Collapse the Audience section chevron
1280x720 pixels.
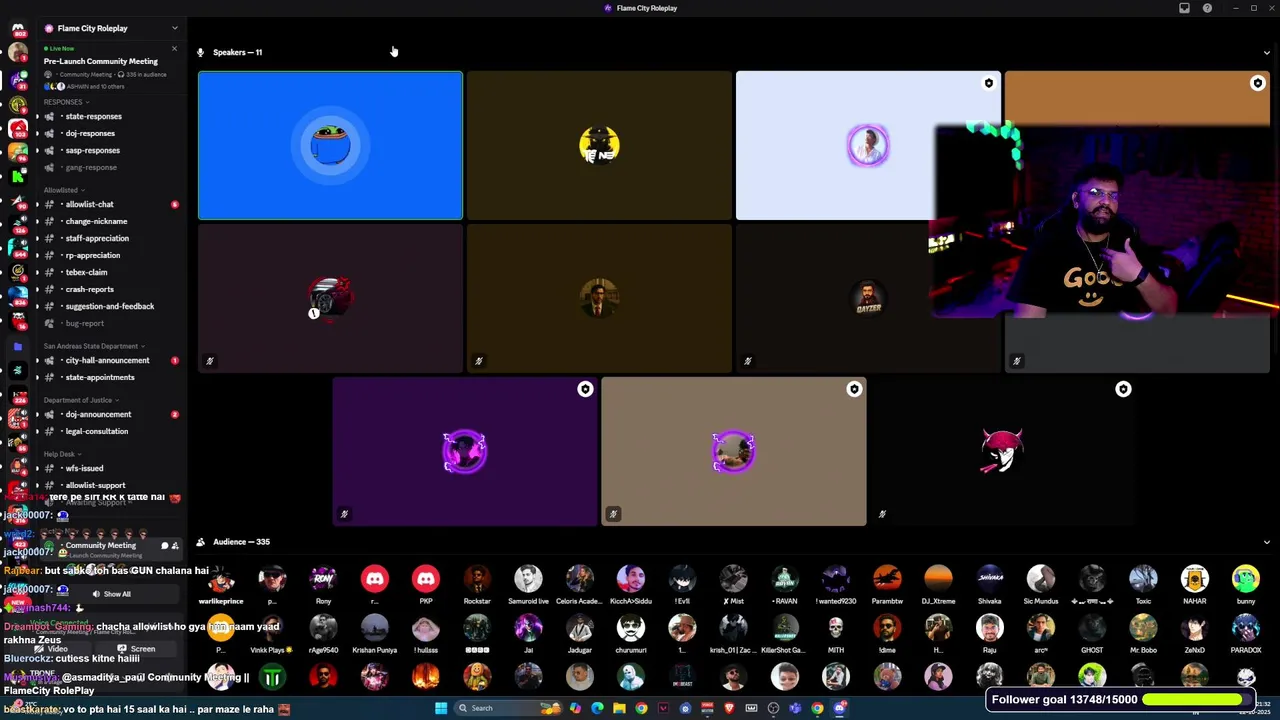pos(1266,542)
